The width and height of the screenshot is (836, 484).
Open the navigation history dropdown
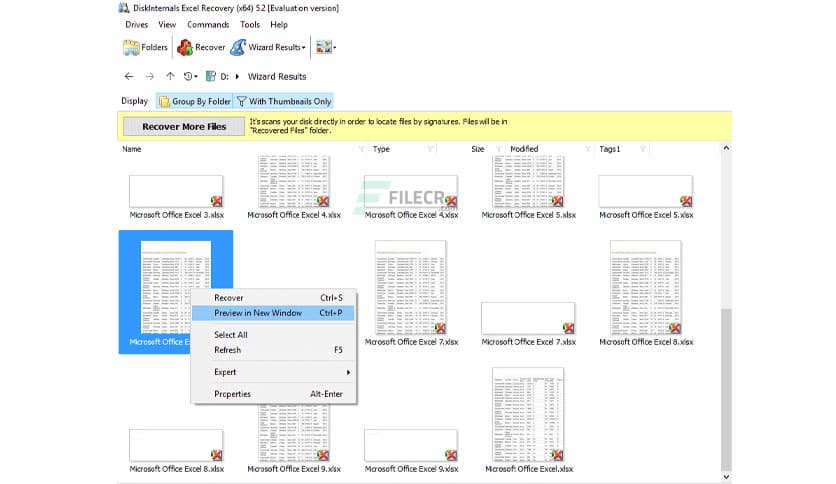(190, 76)
